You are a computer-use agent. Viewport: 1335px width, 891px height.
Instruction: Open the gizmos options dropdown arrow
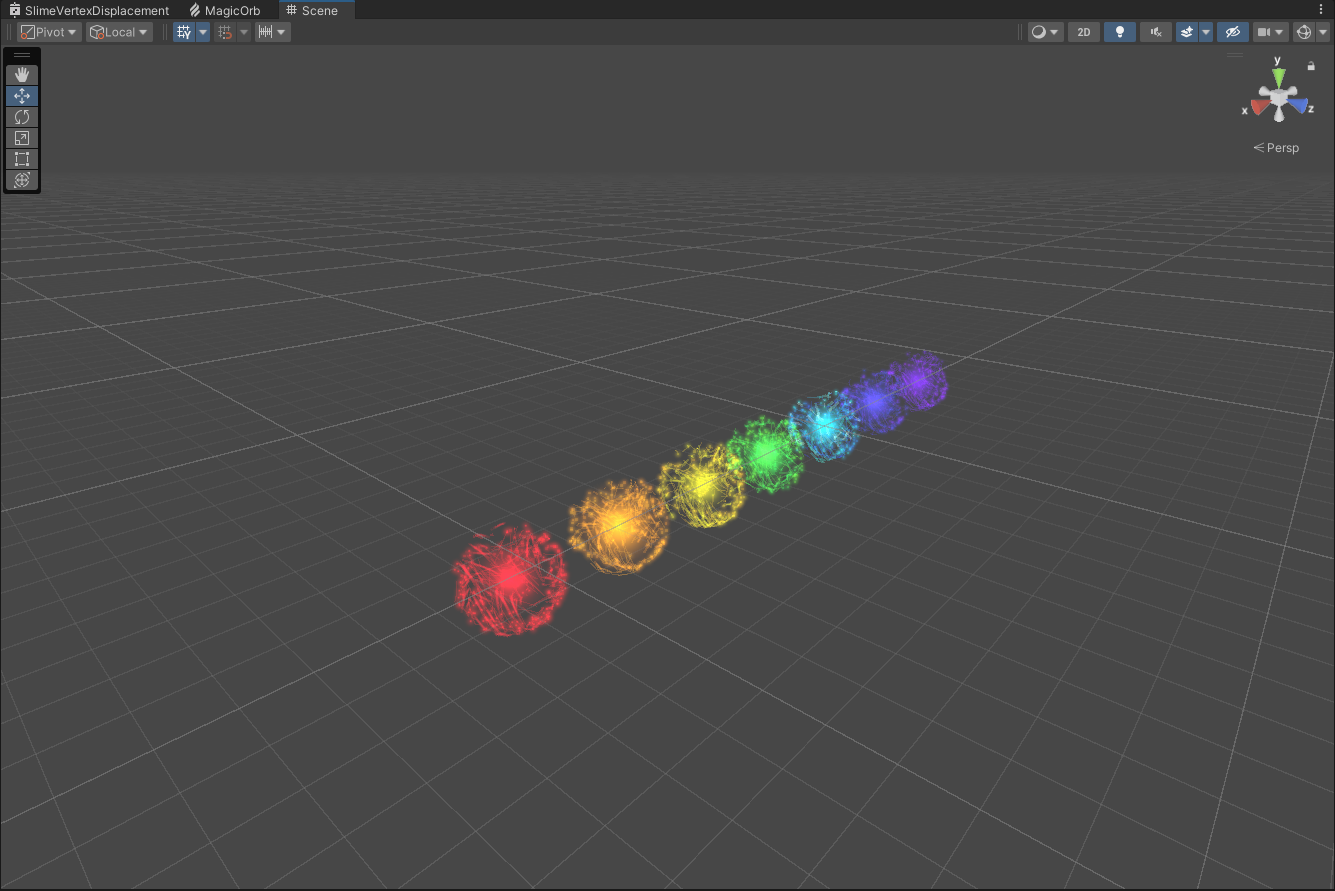tap(1323, 32)
